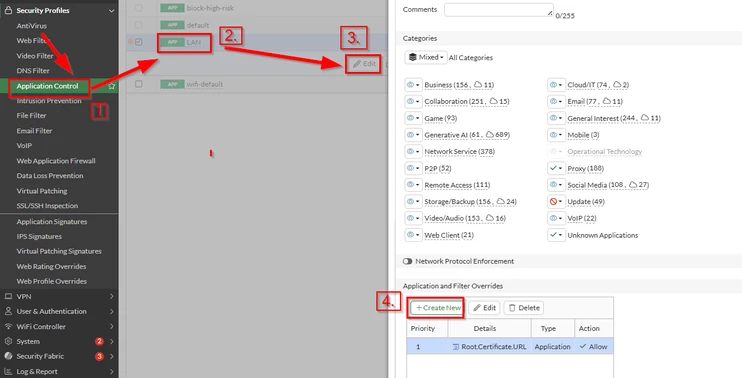Click into the Comments text box
This screenshot has height=378, width=742.
pyautogui.click(x=499, y=9)
